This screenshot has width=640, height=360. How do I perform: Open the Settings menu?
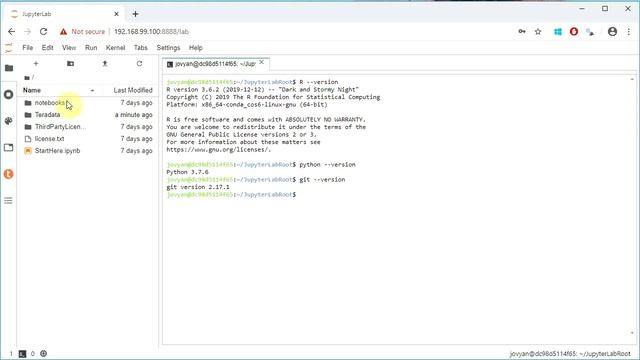point(168,48)
